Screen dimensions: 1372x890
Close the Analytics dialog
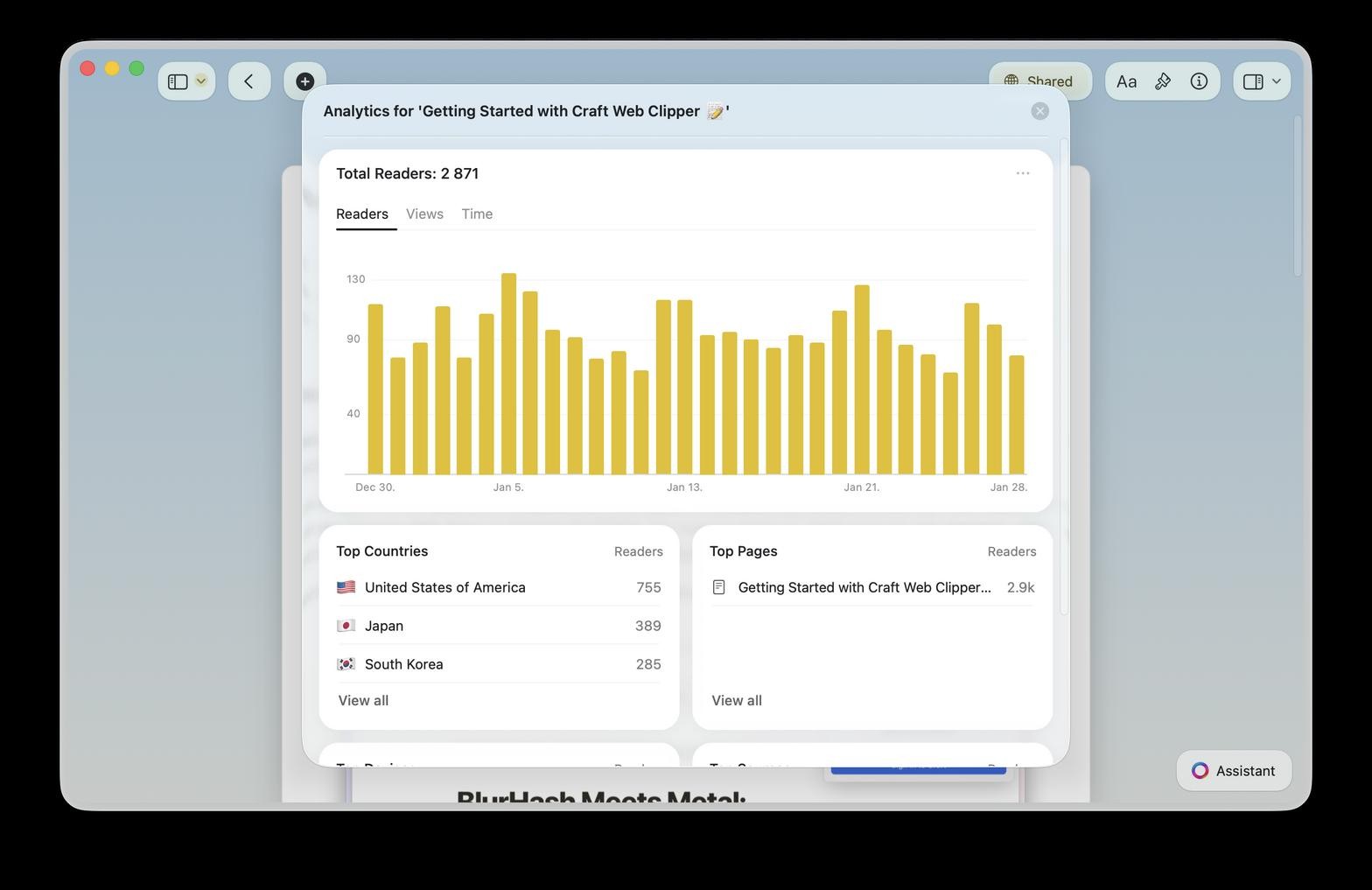pos(1039,111)
